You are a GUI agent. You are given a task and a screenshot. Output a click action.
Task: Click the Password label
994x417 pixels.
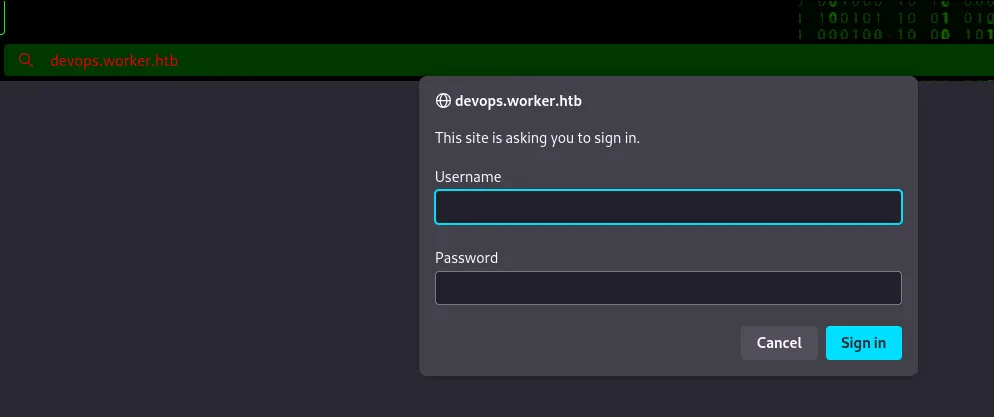pos(466,258)
